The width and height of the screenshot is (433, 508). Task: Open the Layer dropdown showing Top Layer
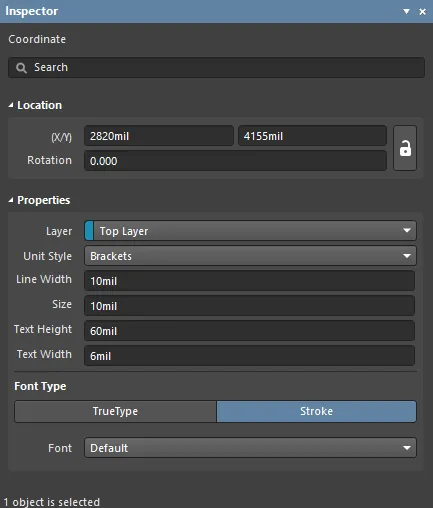coord(250,231)
